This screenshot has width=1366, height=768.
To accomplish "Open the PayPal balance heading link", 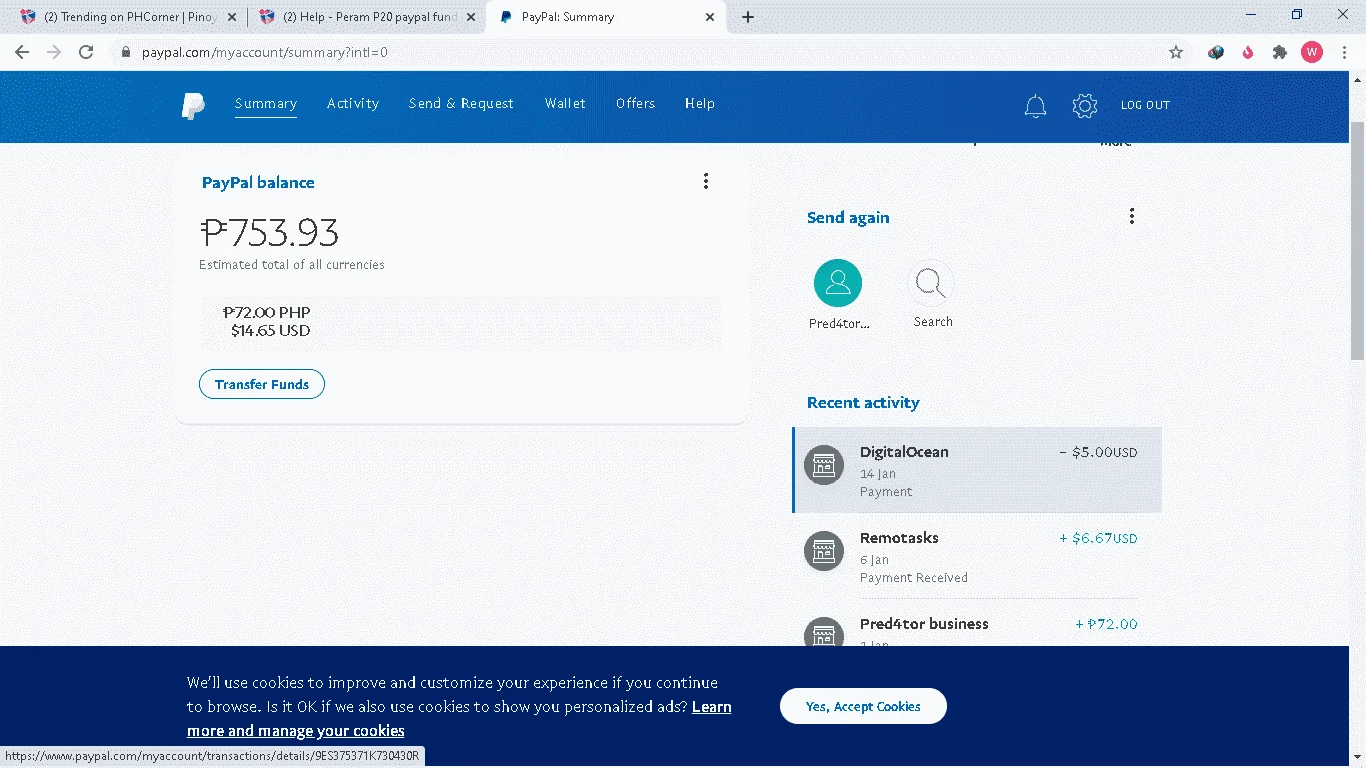I will (x=258, y=182).
